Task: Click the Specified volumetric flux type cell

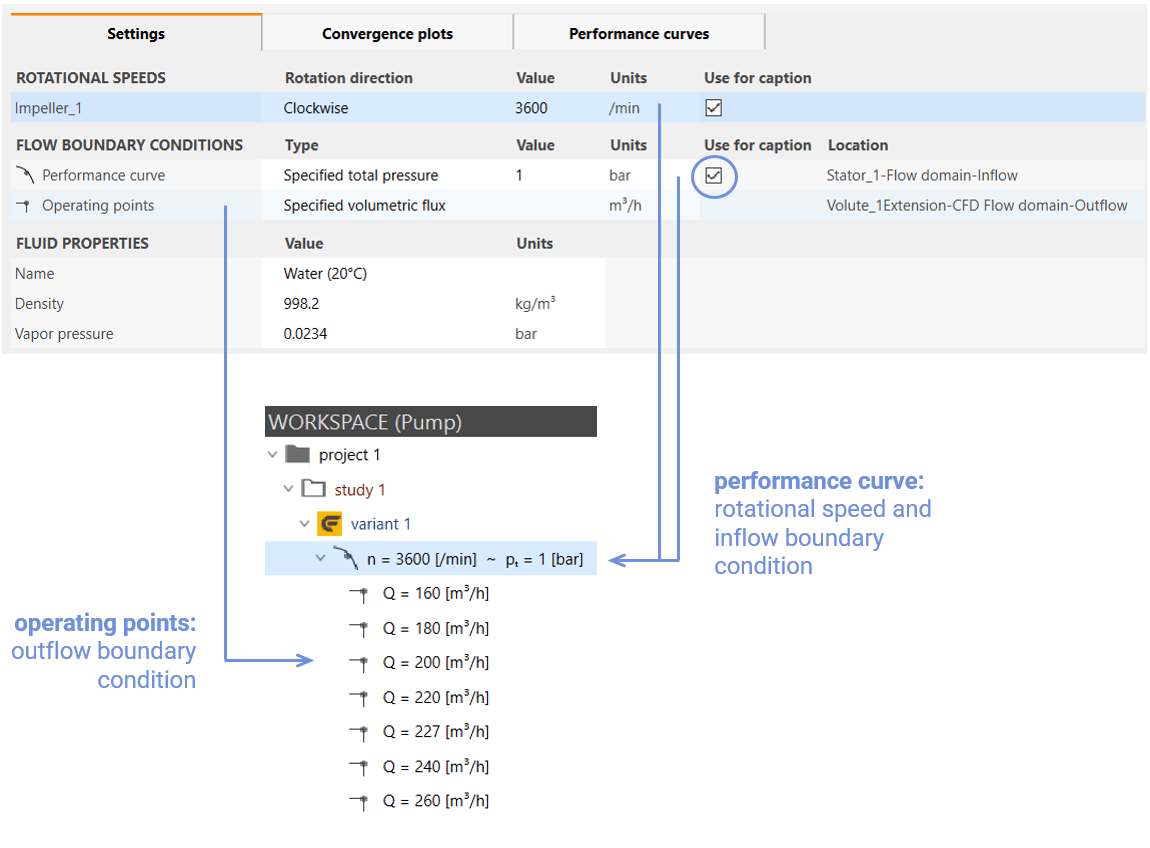Action: click(x=365, y=205)
